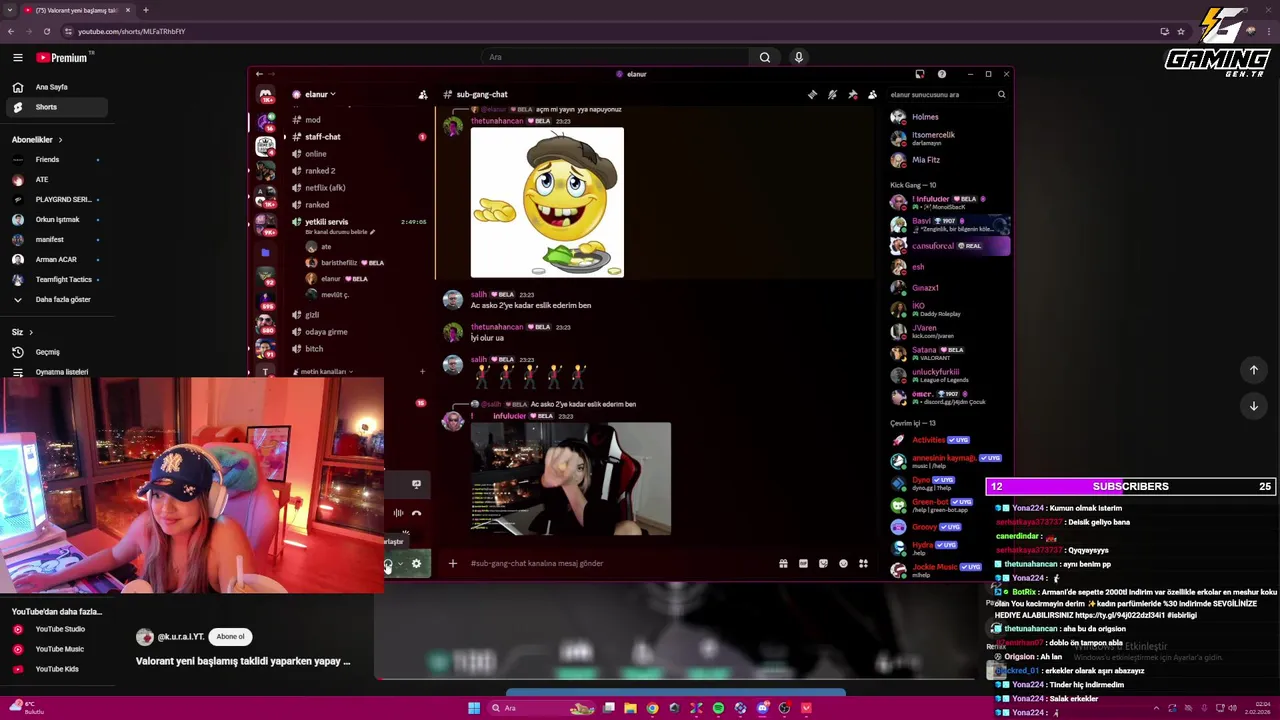Open the browser tab search dropdown
The image size is (1280, 720).
click(10, 10)
